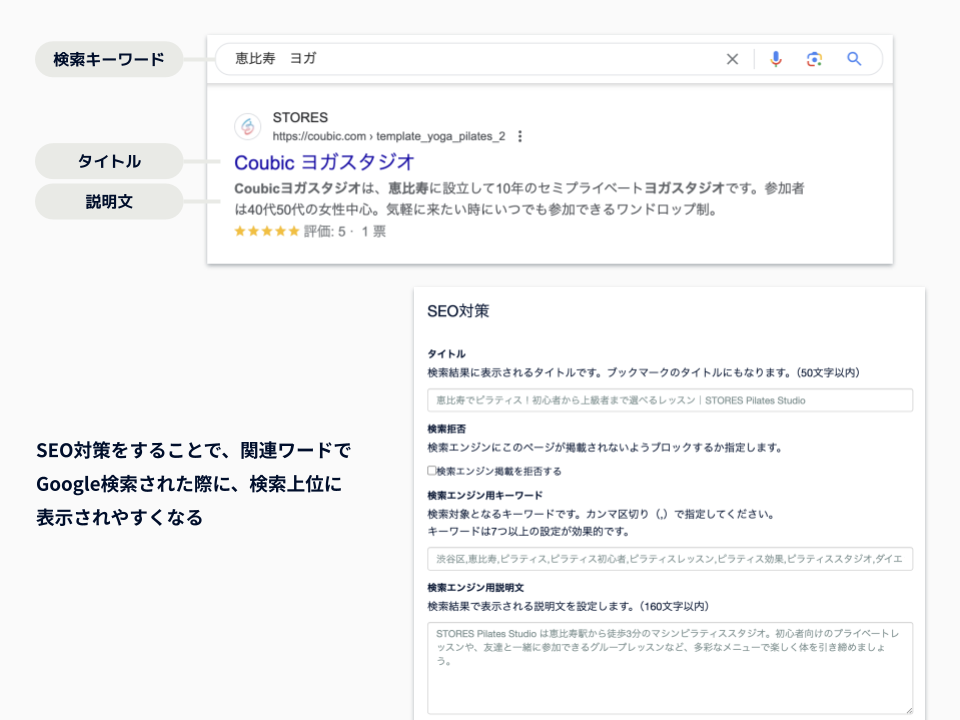960x720 pixels.
Task: Open Google Lens image search icon
Action: click(x=814, y=59)
